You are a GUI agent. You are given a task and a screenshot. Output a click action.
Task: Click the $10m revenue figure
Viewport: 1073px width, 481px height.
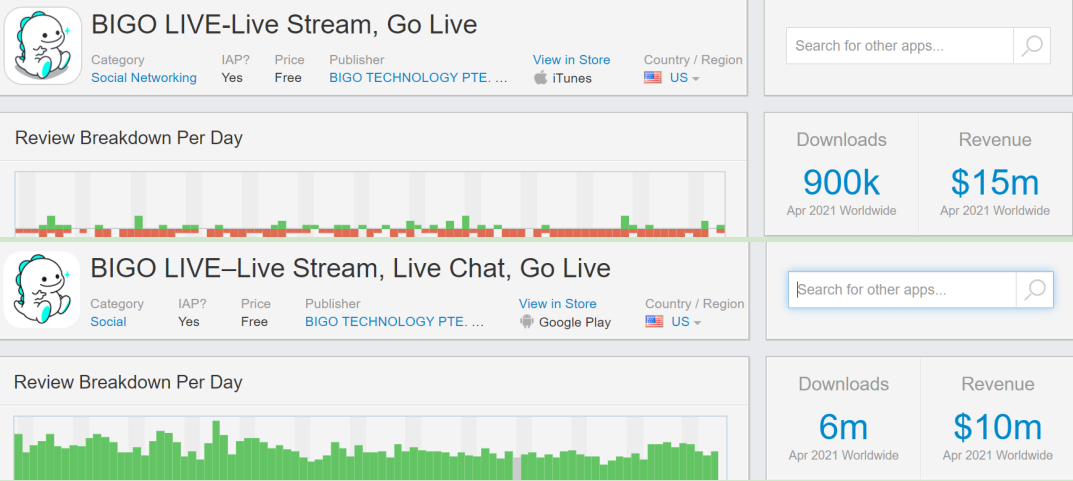997,427
